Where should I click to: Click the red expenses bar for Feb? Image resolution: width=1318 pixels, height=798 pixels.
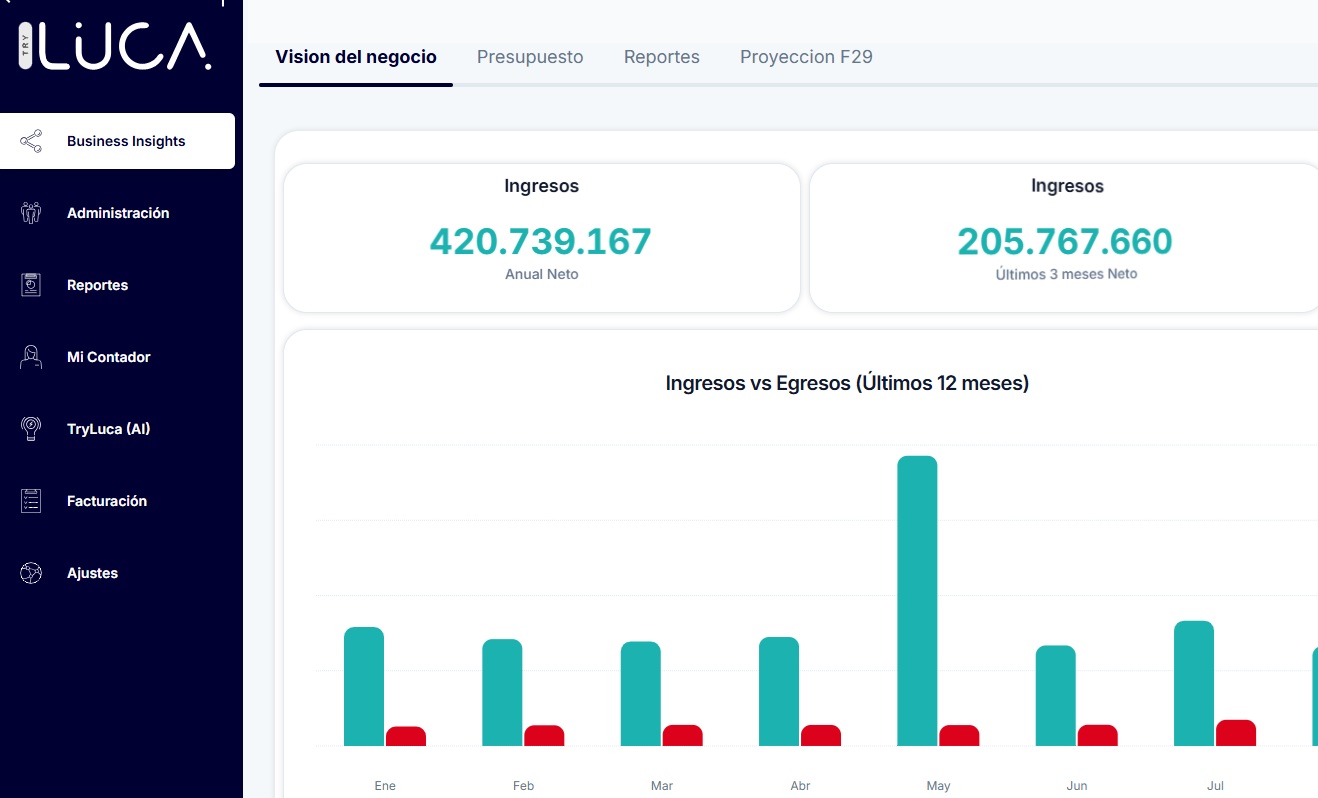coord(544,735)
